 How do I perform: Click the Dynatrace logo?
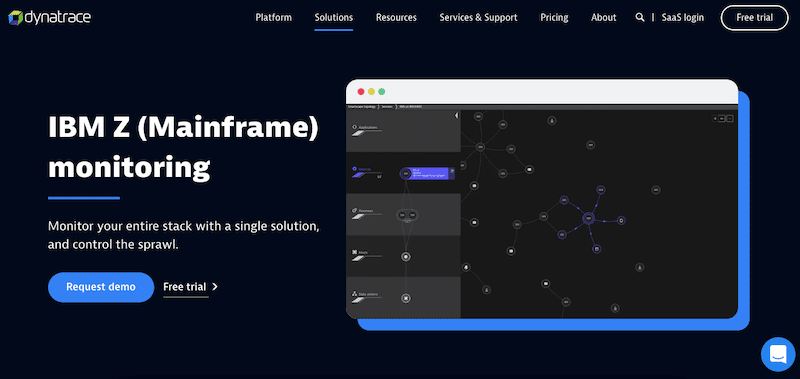(49, 17)
